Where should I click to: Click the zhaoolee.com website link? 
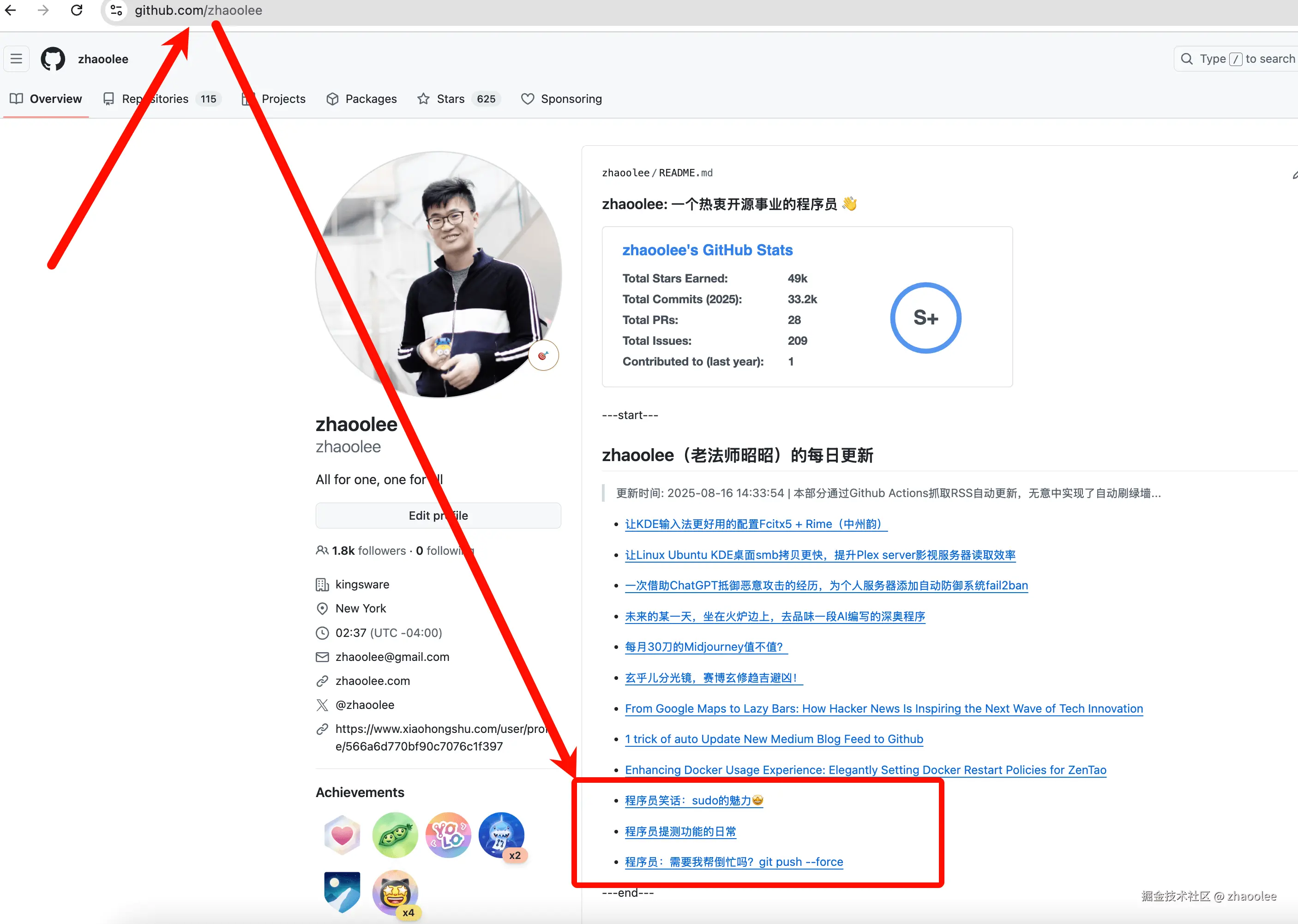coord(372,680)
